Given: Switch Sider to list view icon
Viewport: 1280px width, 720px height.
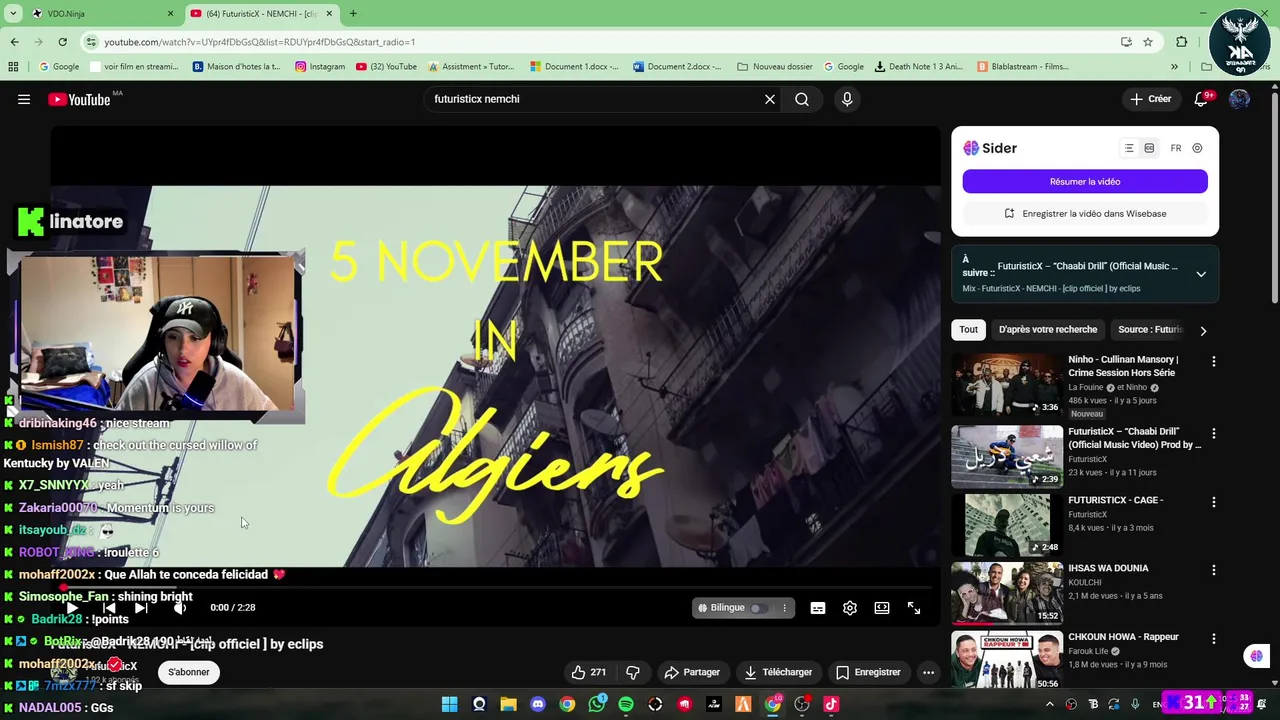Looking at the screenshot, I should pos(1129,148).
